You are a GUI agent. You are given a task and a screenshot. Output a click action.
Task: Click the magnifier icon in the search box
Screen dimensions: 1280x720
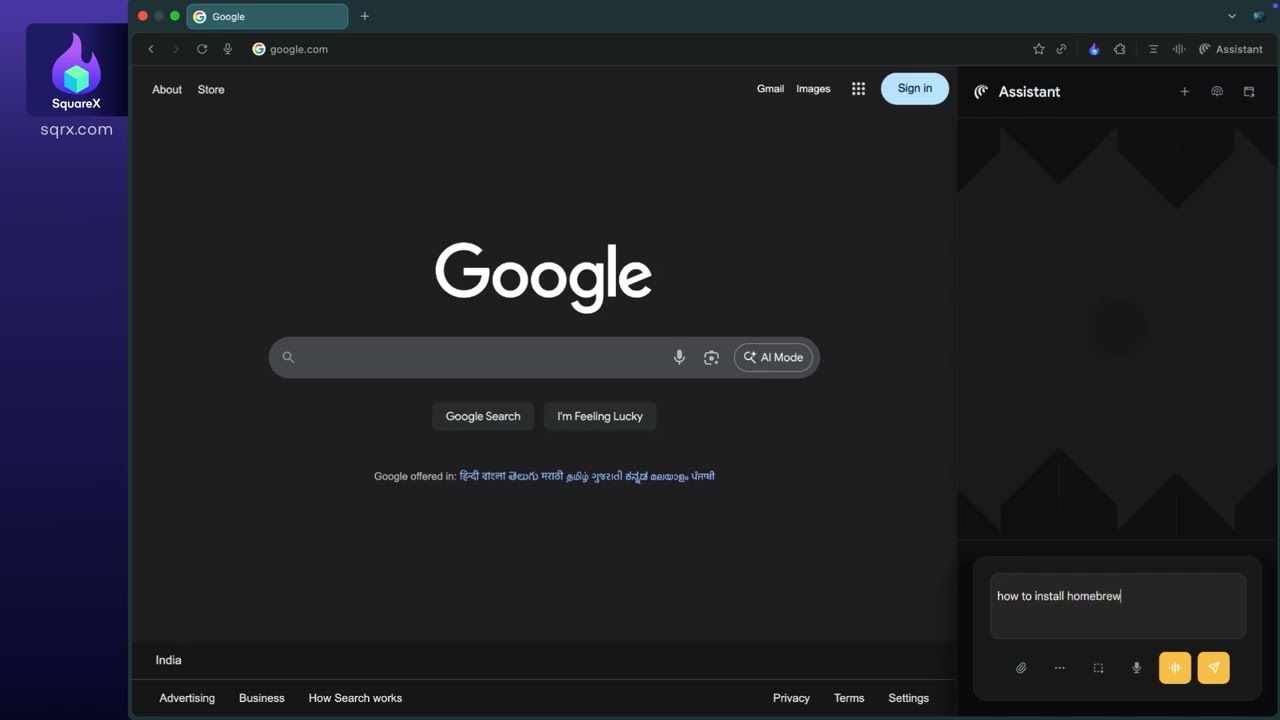[288, 357]
